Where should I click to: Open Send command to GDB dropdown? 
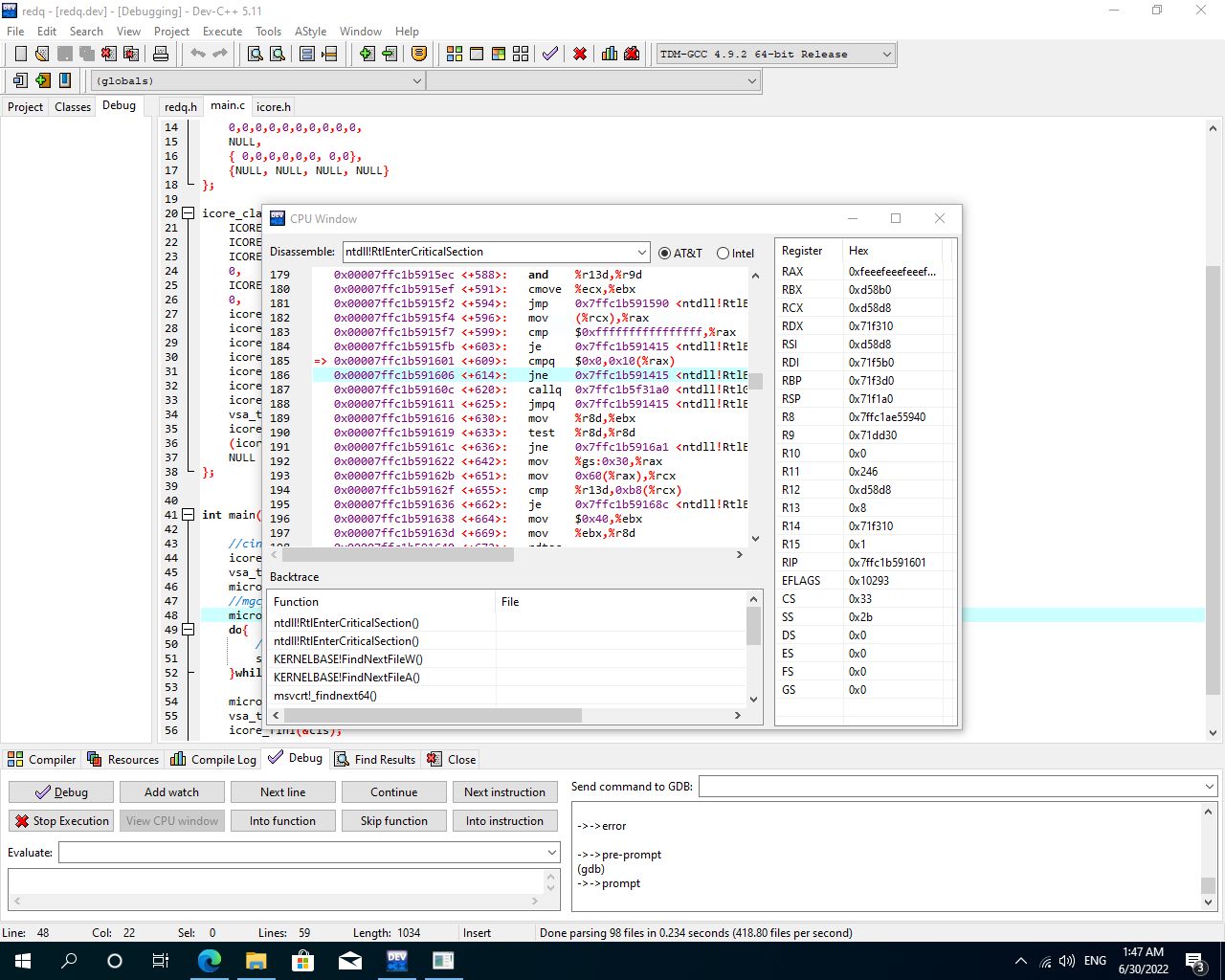click(1208, 787)
